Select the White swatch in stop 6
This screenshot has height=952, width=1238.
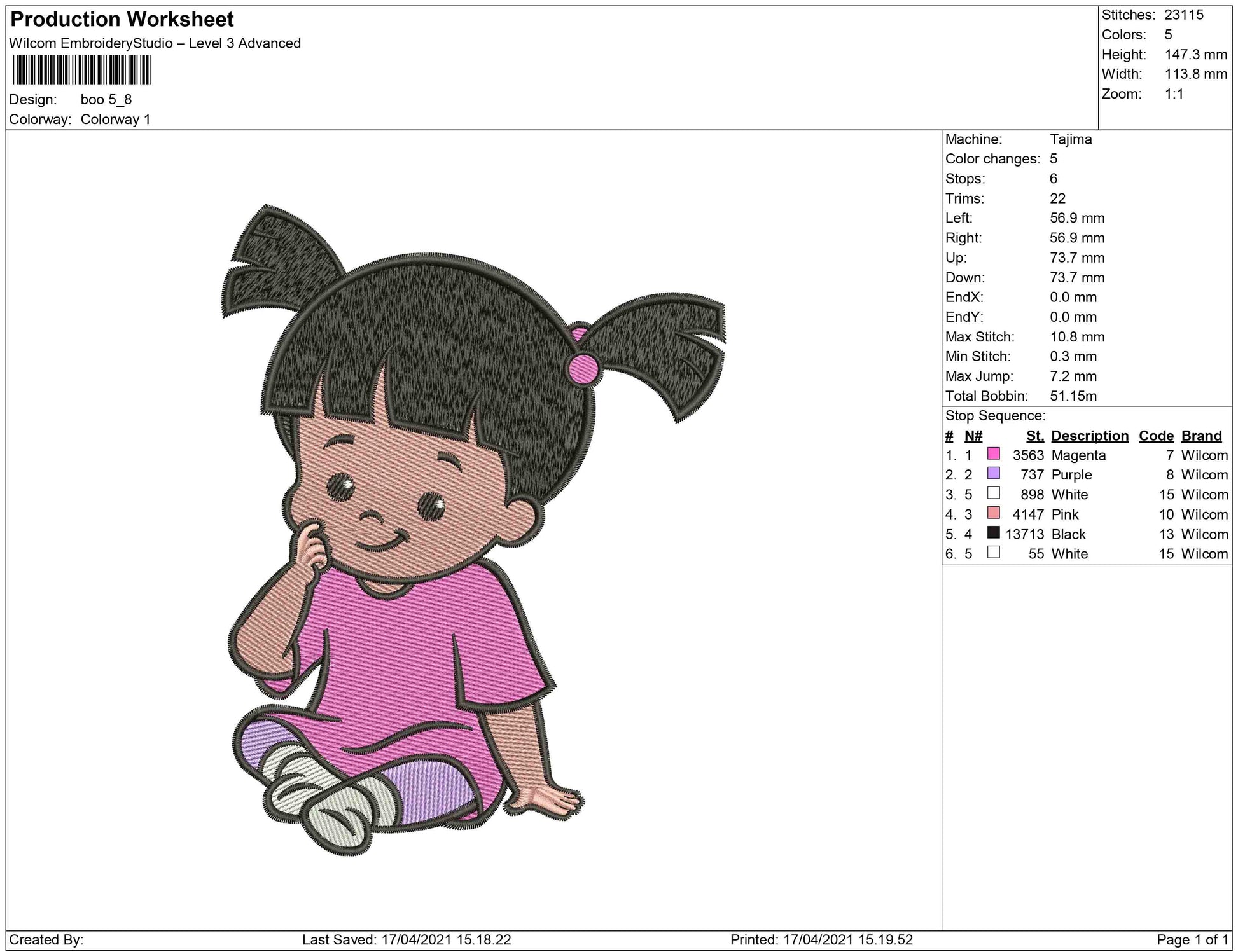(x=993, y=553)
